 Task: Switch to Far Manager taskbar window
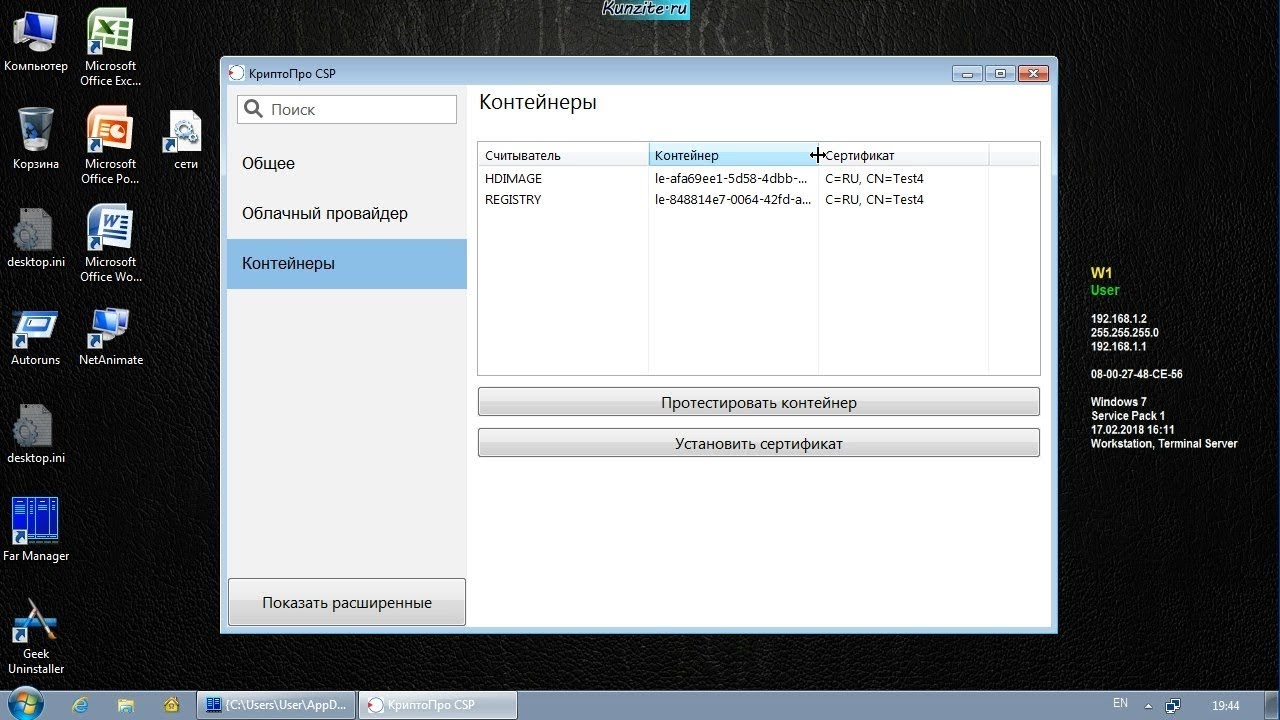point(275,705)
